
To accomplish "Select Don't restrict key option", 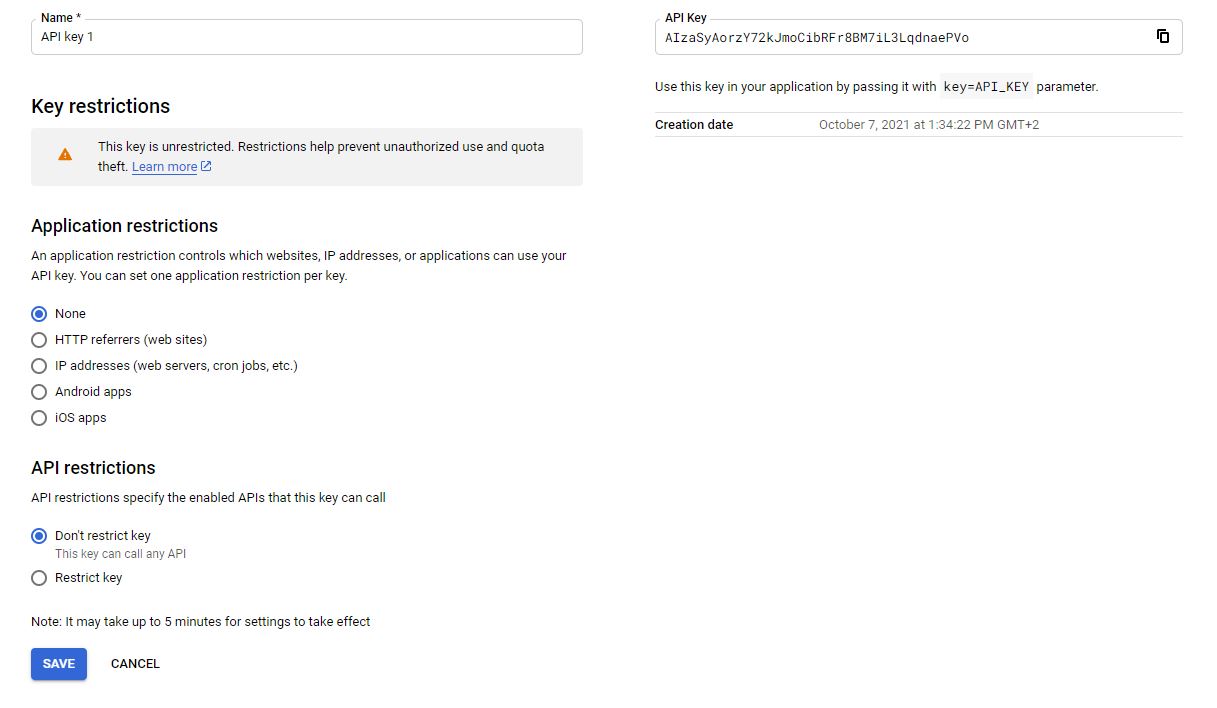I will (39, 536).
